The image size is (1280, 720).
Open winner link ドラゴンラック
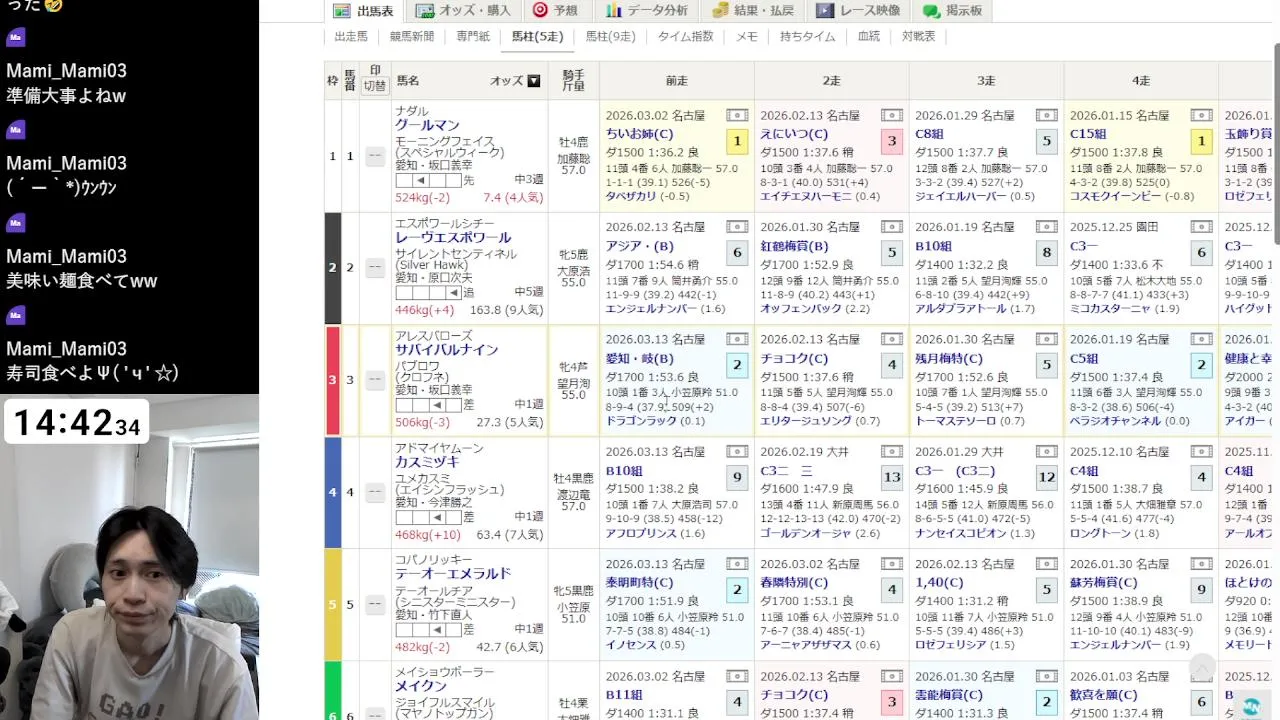click(641, 421)
